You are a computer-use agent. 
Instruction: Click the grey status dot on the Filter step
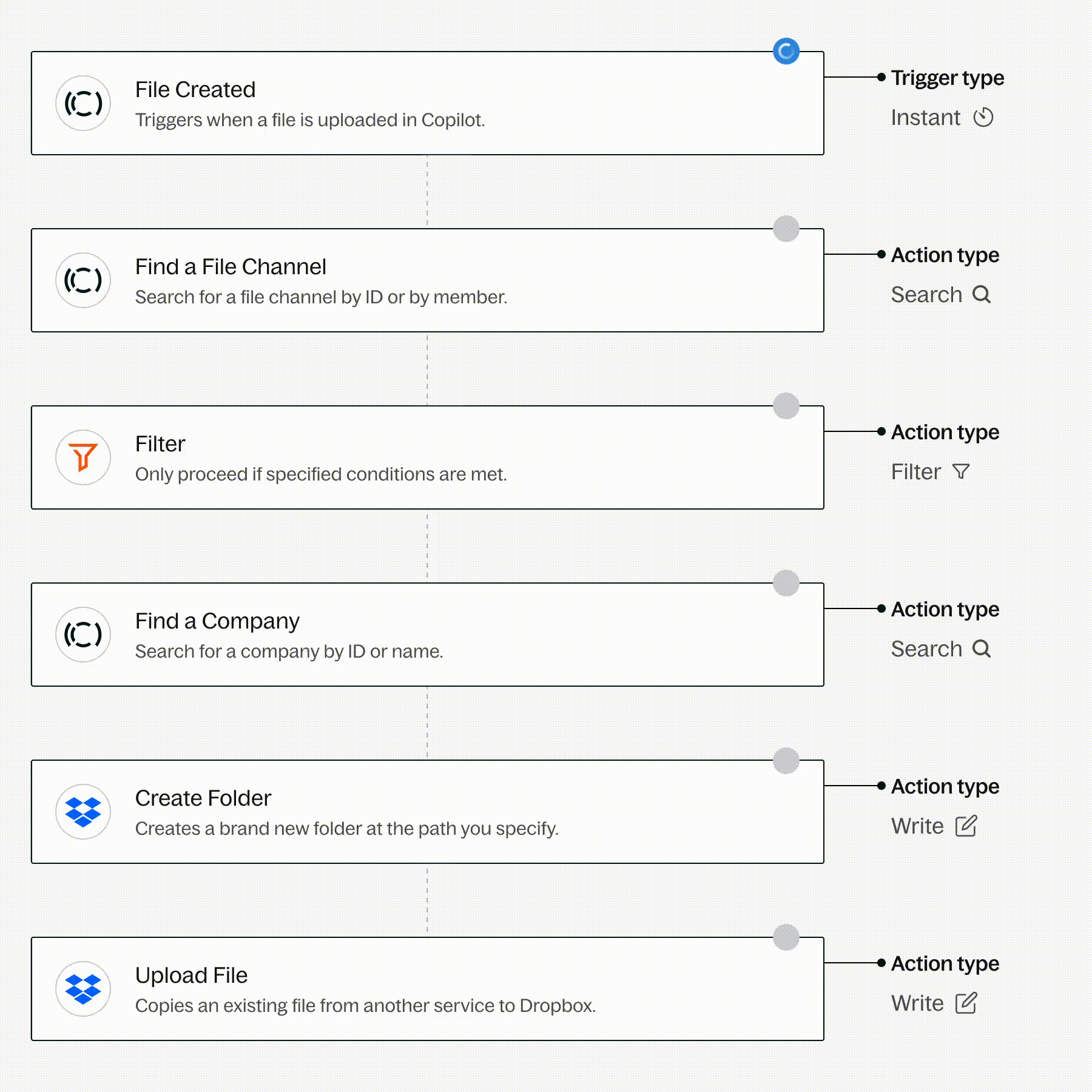coord(786,406)
